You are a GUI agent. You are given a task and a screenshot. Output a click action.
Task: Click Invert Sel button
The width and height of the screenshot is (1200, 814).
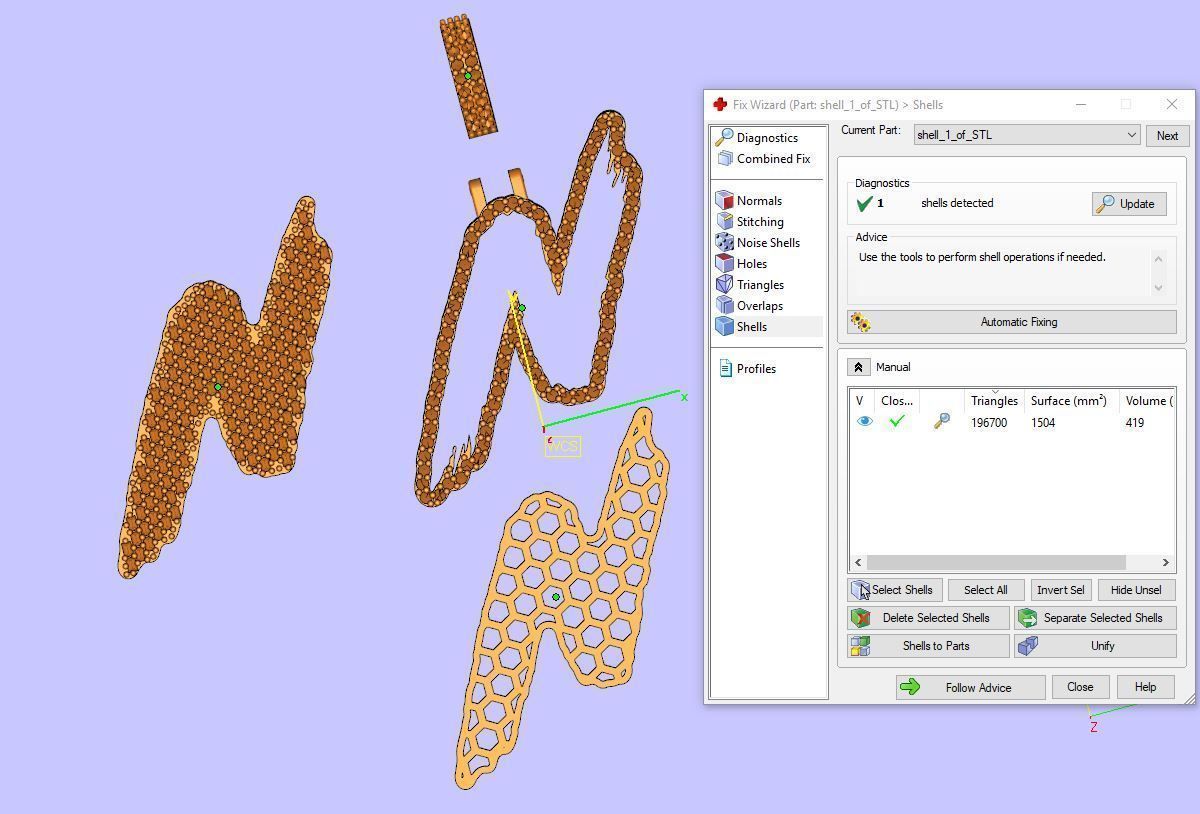click(x=1060, y=590)
